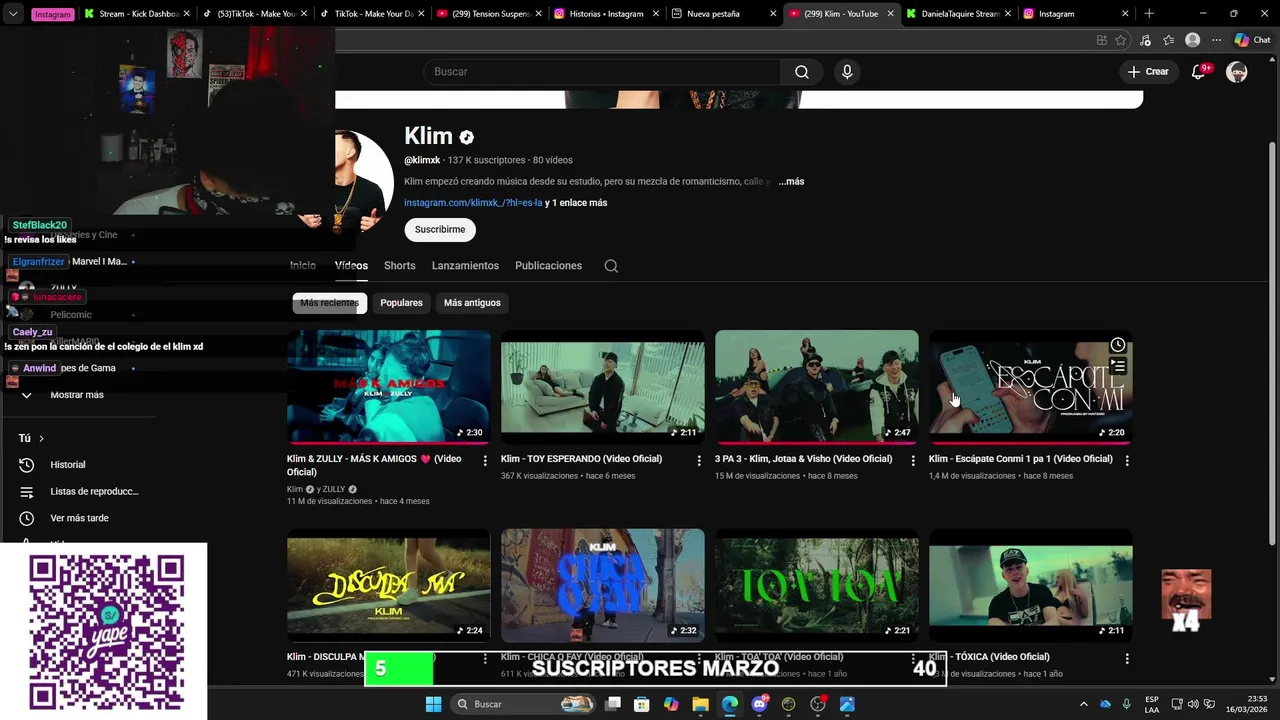
Task: Open options menu for 3 PA 3 video
Action: [x=913, y=460]
